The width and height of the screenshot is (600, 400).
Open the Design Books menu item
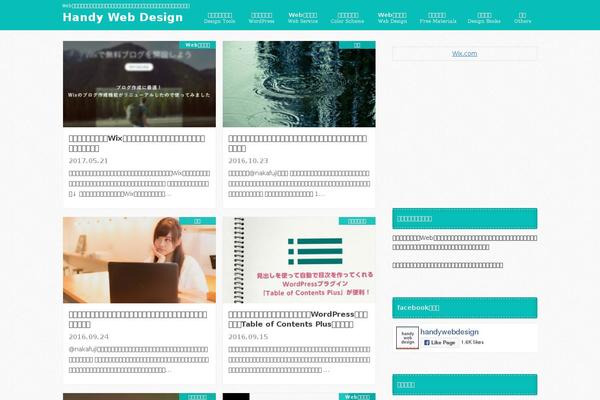point(484,18)
